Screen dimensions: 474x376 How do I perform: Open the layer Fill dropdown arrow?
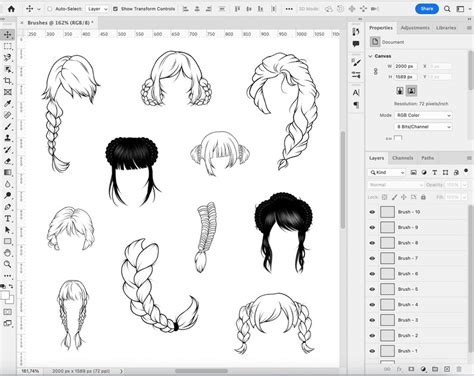464,197
